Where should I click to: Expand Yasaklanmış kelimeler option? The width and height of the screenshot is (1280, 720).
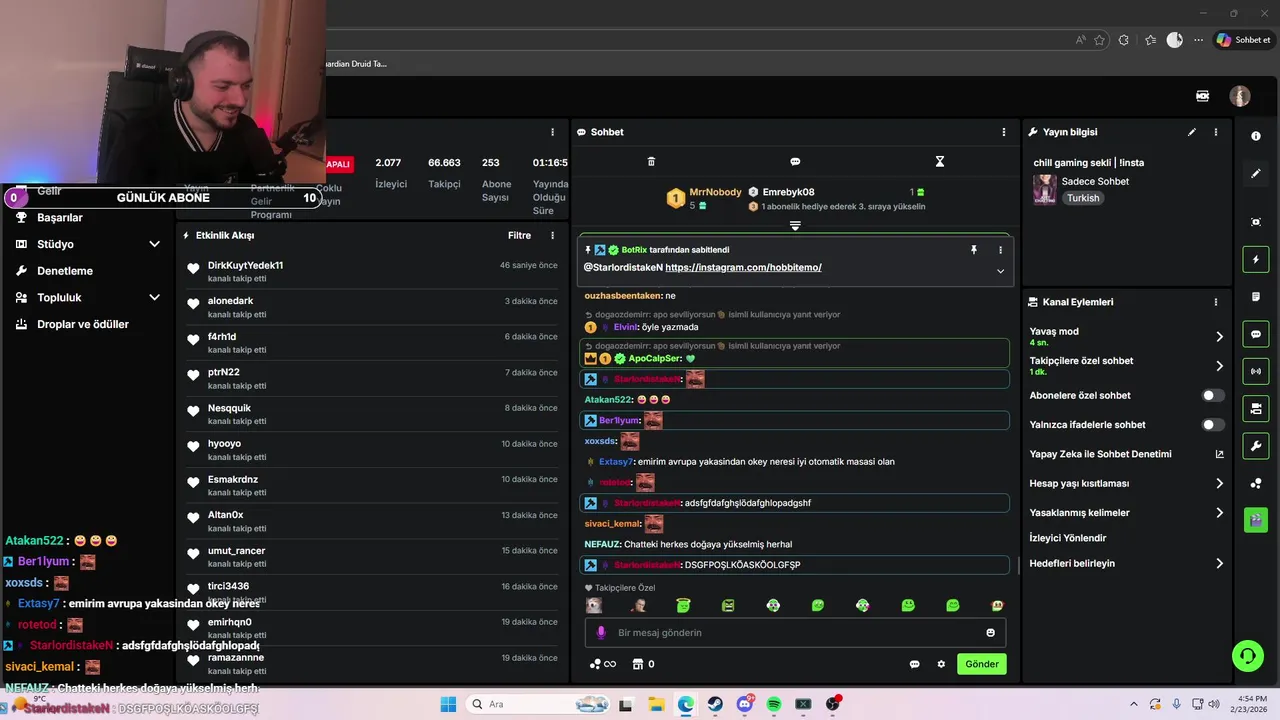coord(1127,513)
